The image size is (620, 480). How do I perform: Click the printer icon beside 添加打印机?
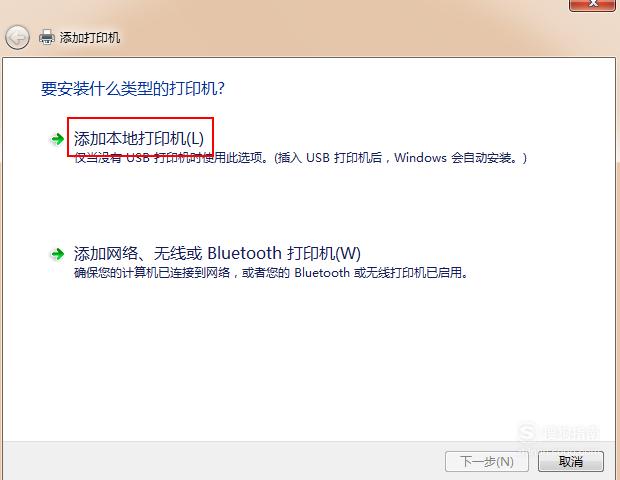click(47, 38)
